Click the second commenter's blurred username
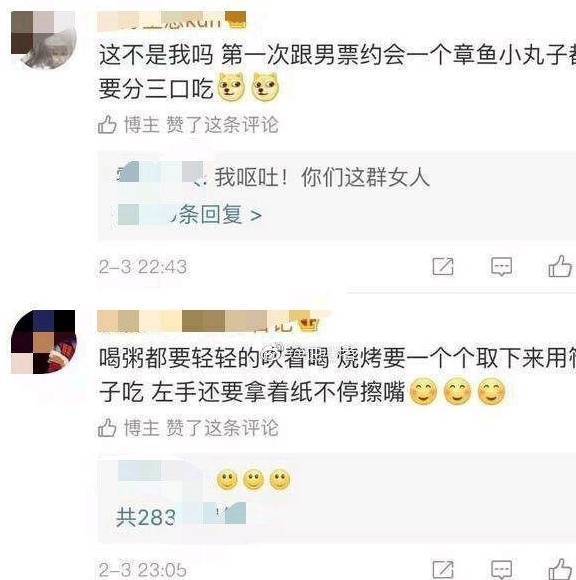 [195, 321]
